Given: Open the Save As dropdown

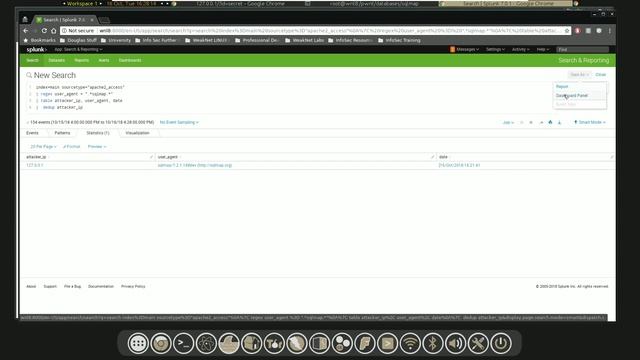Looking at the screenshot, I should click(x=580, y=75).
